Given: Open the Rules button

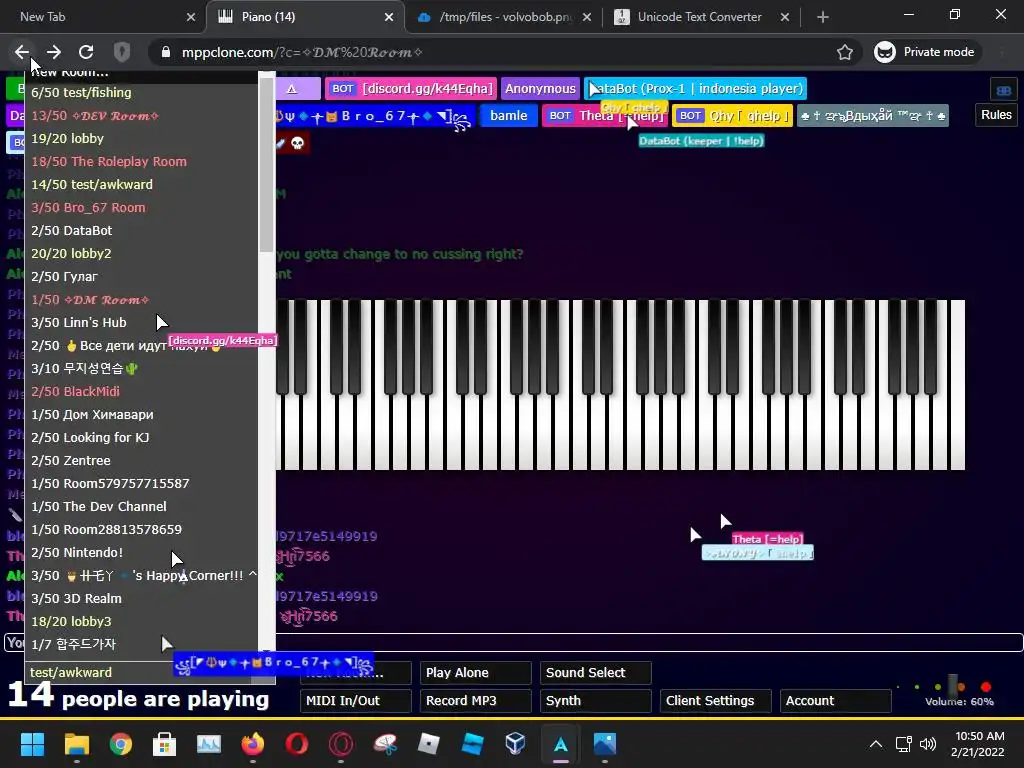Looking at the screenshot, I should click(x=996, y=115).
